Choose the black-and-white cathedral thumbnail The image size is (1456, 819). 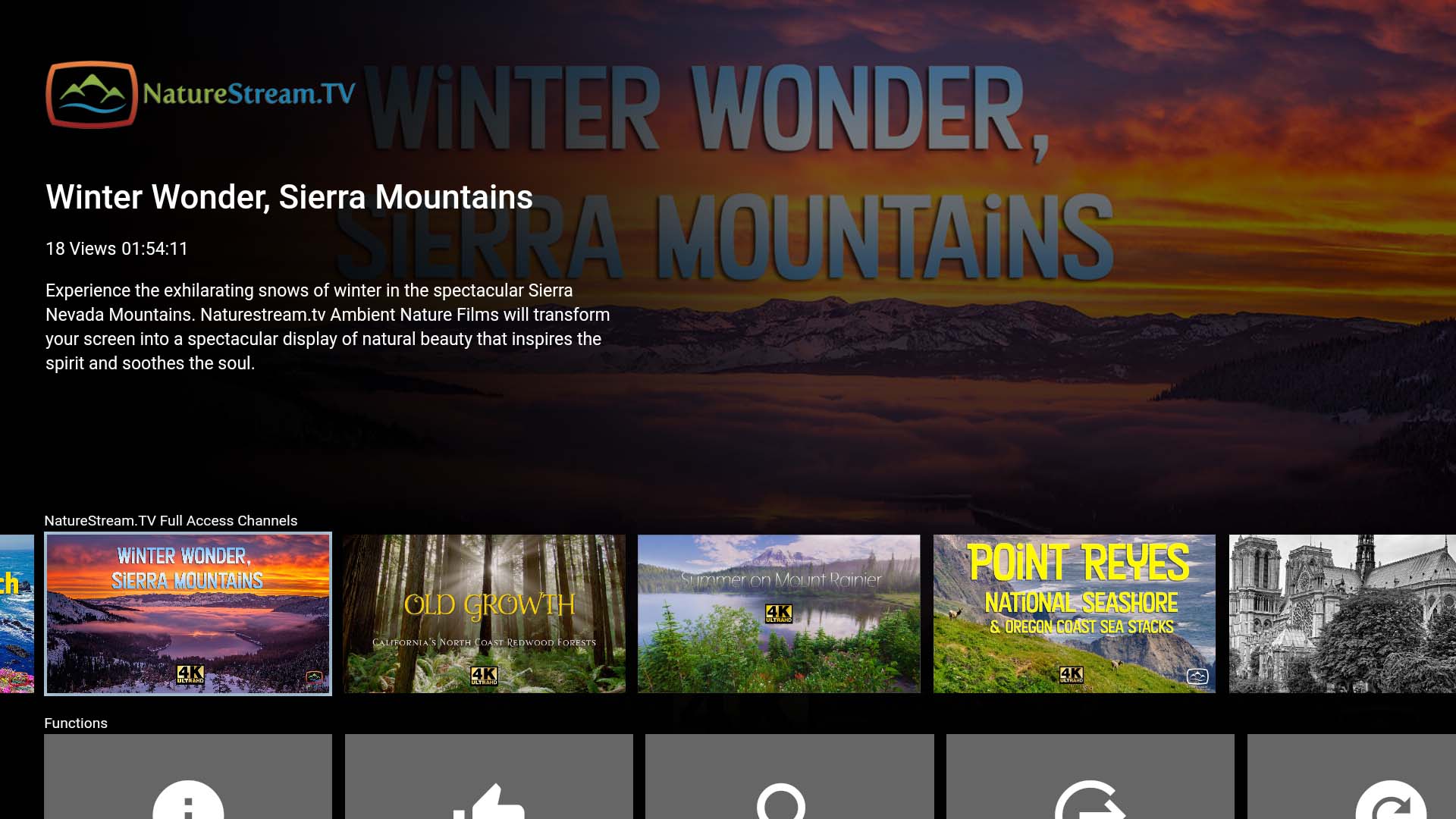coord(1342,613)
